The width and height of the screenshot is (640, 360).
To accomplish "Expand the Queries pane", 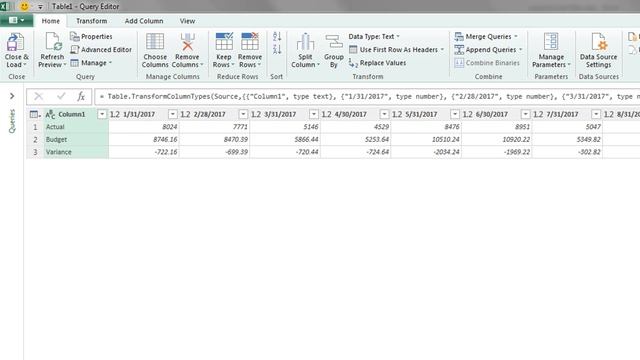I will click(12, 96).
